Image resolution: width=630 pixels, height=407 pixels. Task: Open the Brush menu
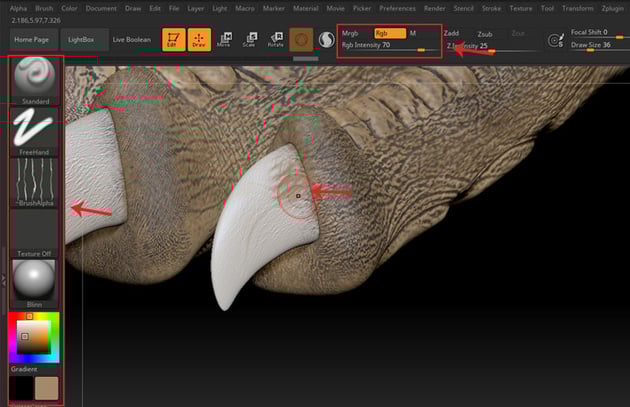point(44,8)
